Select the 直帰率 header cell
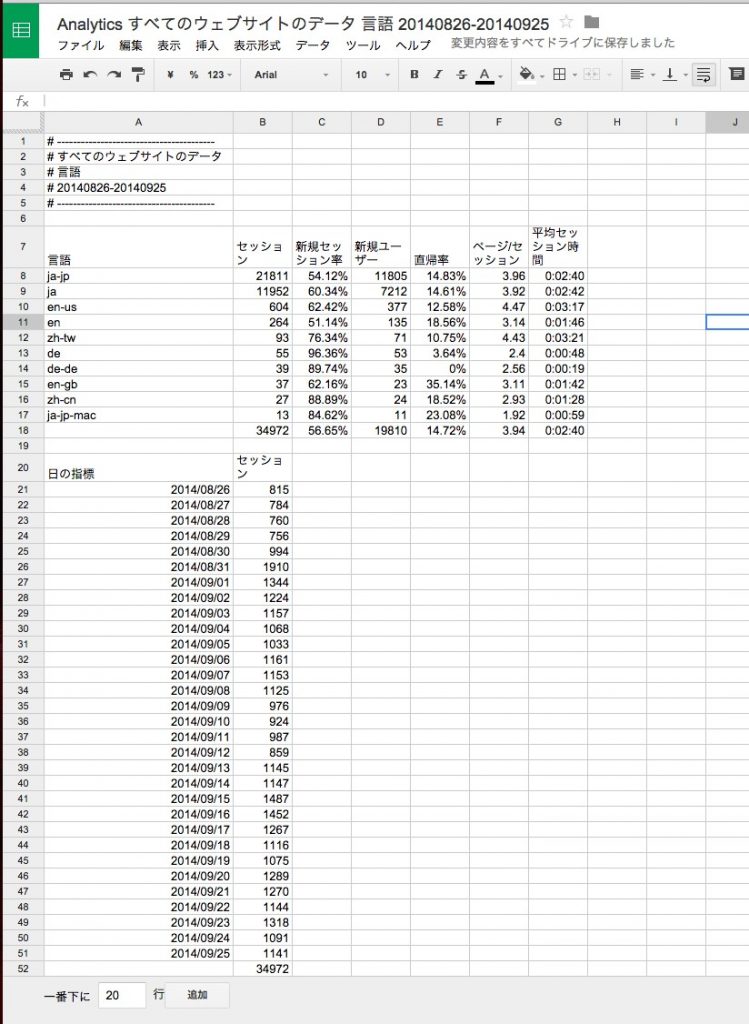The width and height of the screenshot is (749, 1024). click(439, 246)
